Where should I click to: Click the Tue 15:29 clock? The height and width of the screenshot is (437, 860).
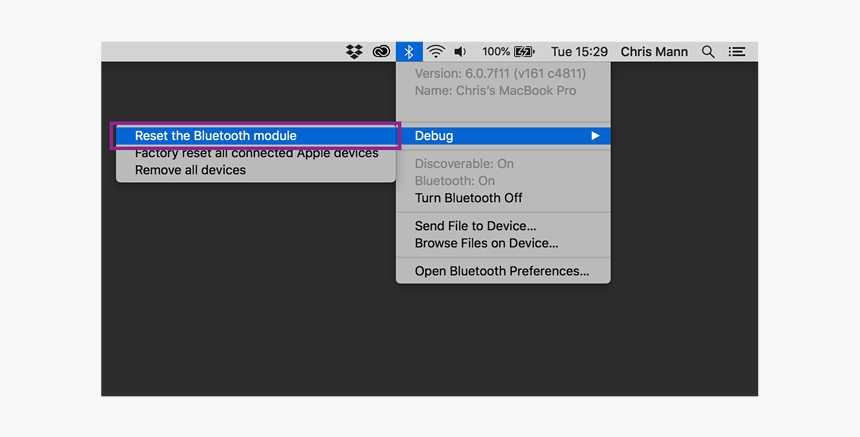click(579, 52)
